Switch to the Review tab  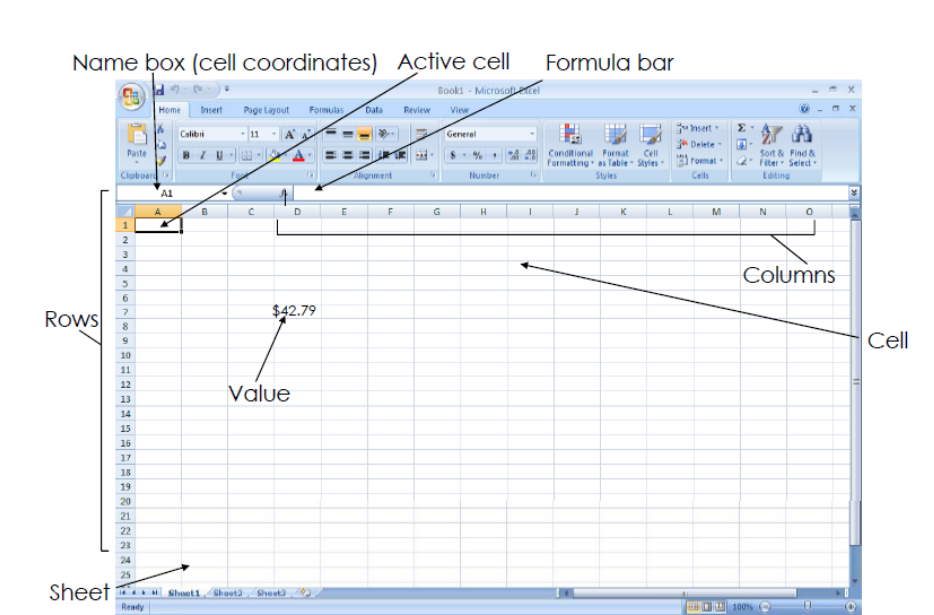click(416, 110)
